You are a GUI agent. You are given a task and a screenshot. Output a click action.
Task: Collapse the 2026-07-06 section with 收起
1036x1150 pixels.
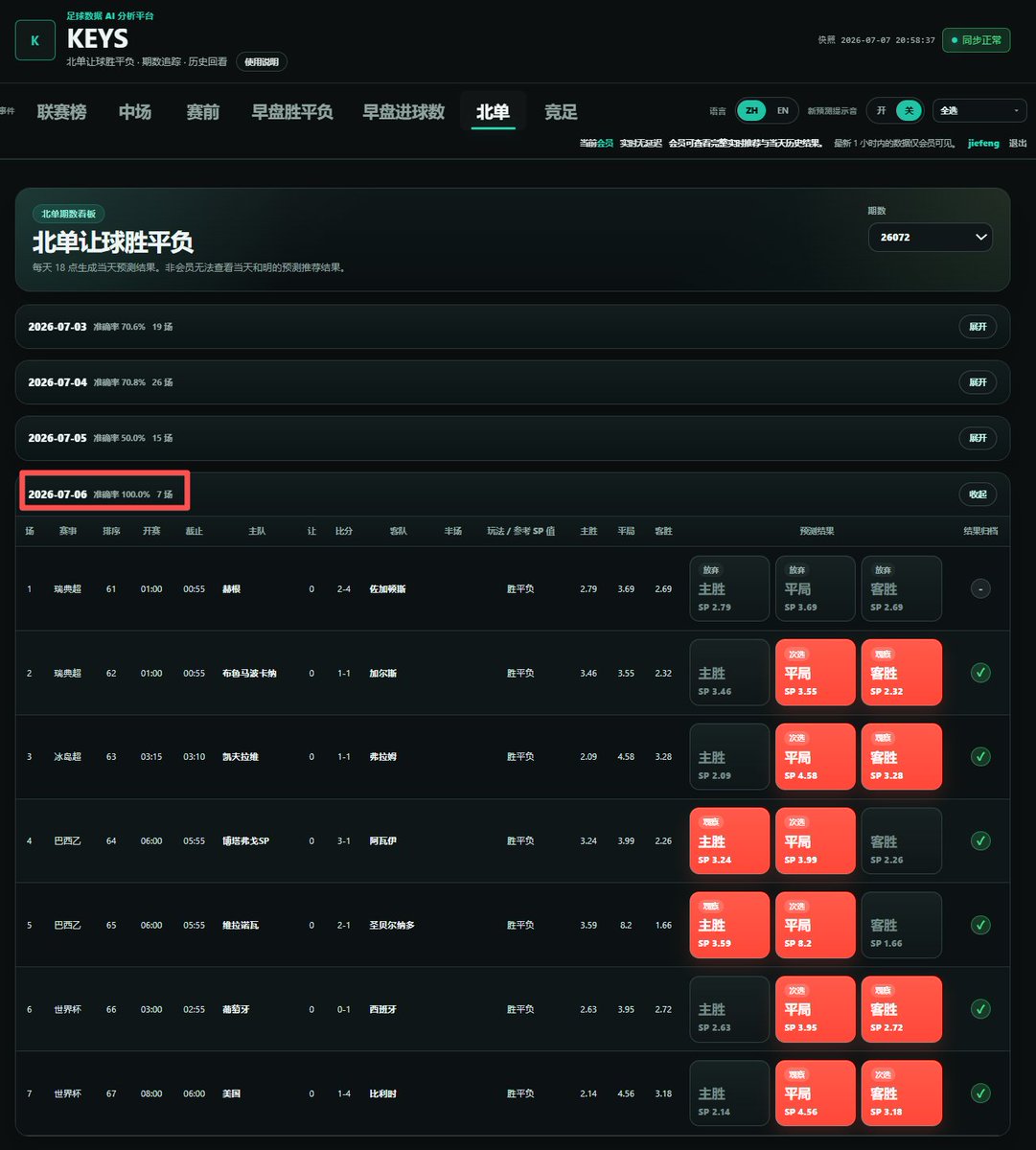978,494
